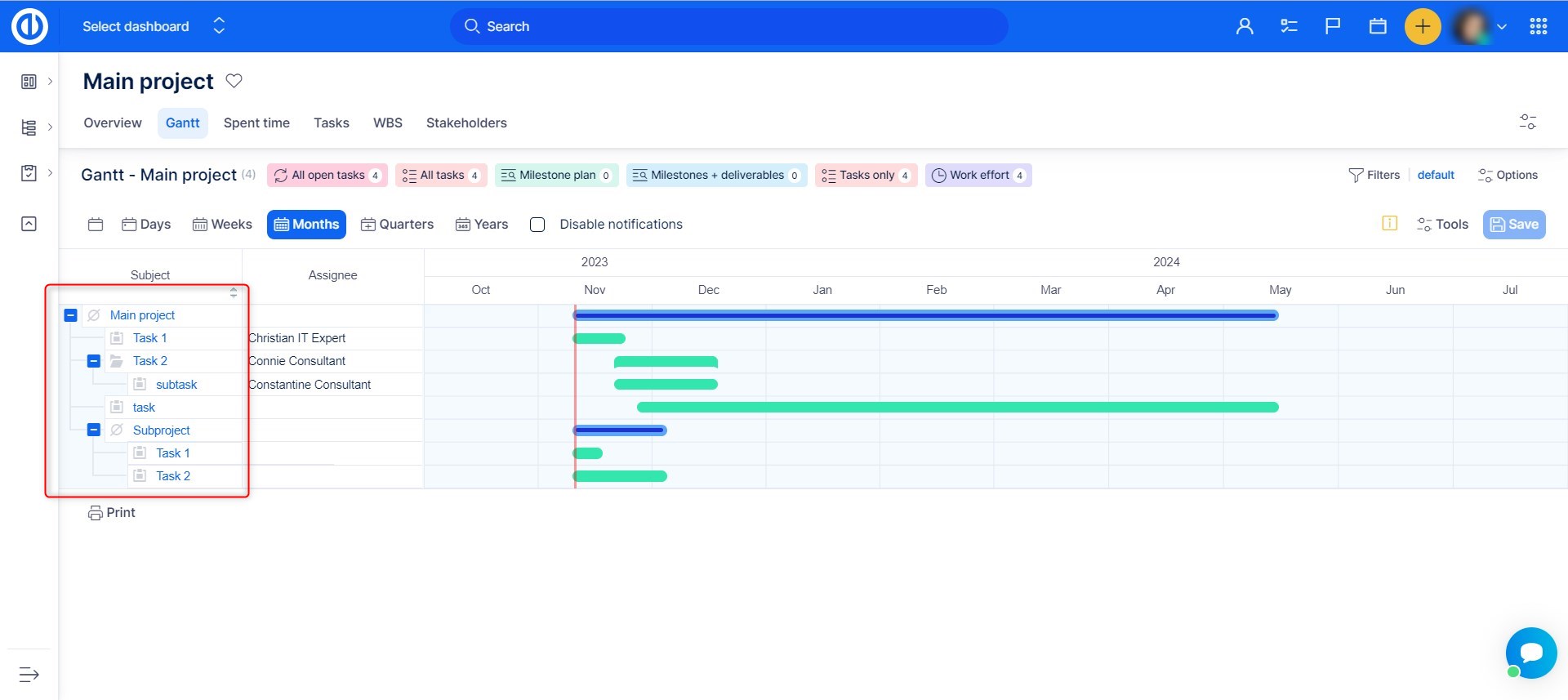
Task: Collapse the Task 2 tree node
Action: click(x=94, y=361)
